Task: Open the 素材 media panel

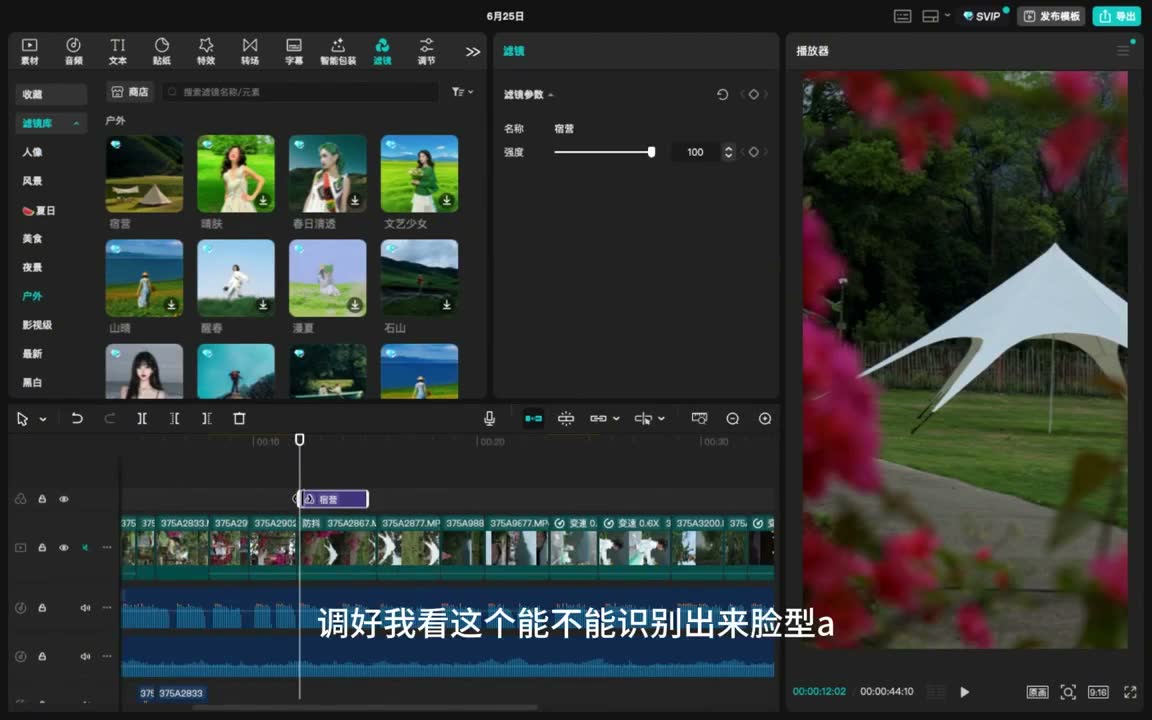Action: [29, 51]
